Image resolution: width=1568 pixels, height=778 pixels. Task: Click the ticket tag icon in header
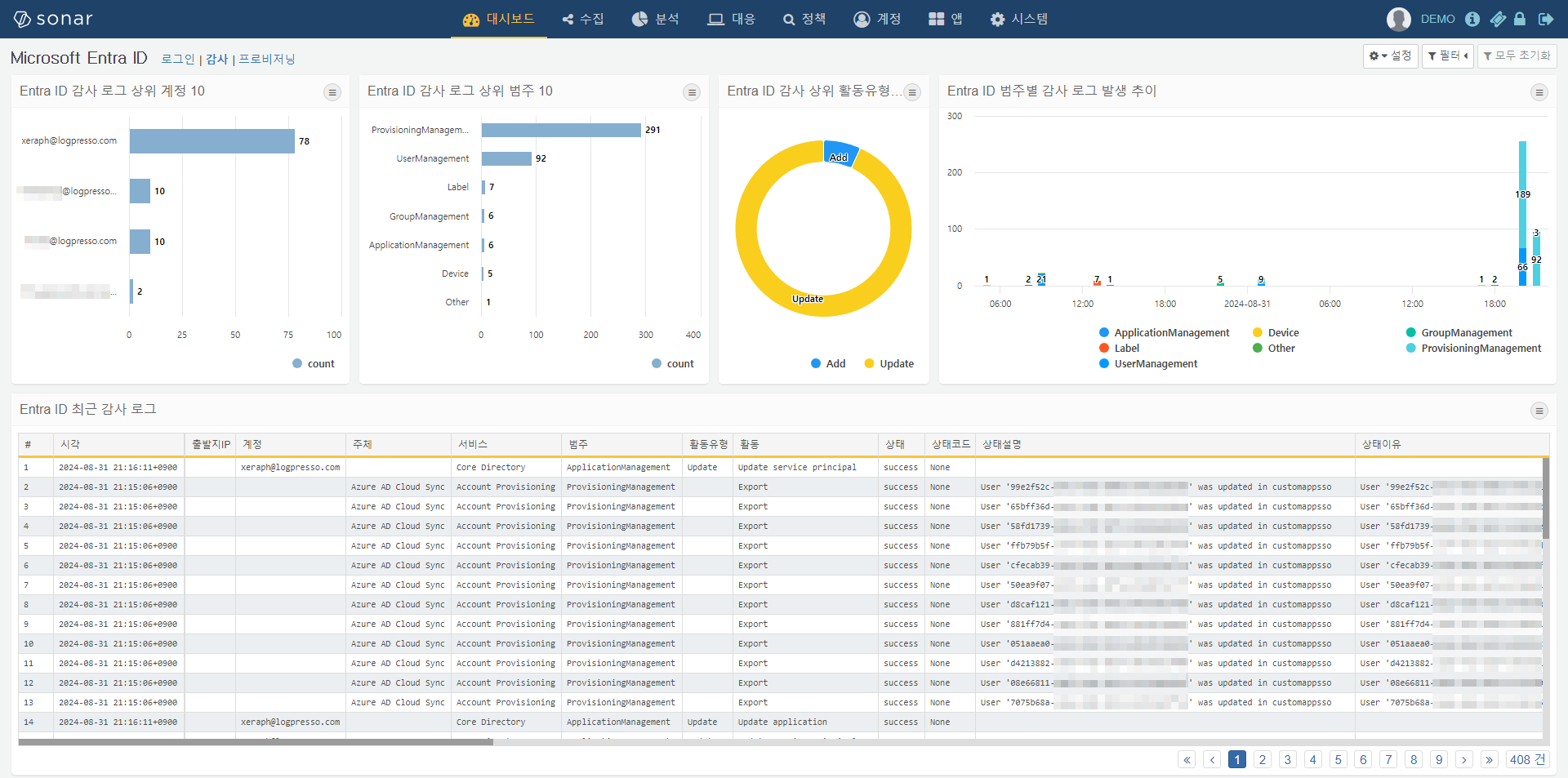(1498, 19)
